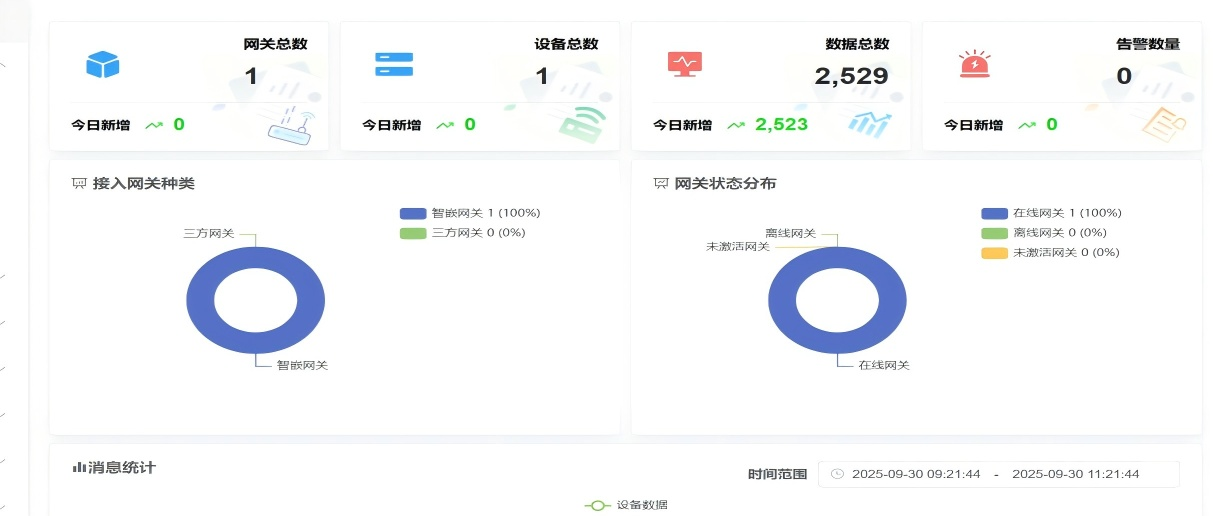This screenshot has height=516, width=1213.
Task: Open the start time 2025-09-30 09:21:44 picker
Action: (x=915, y=474)
